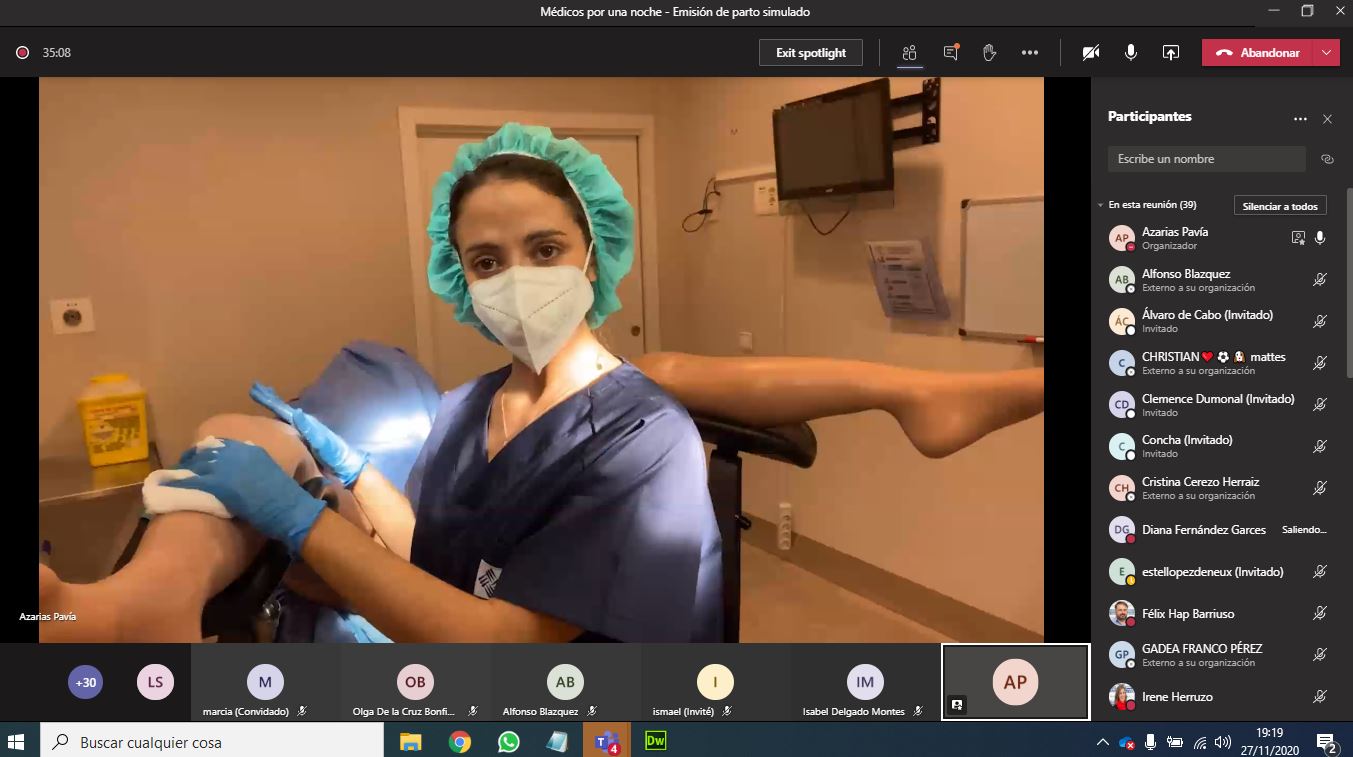
Task: Open dropdown arrow next to Abandonar
Action: tap(1327, 53)
